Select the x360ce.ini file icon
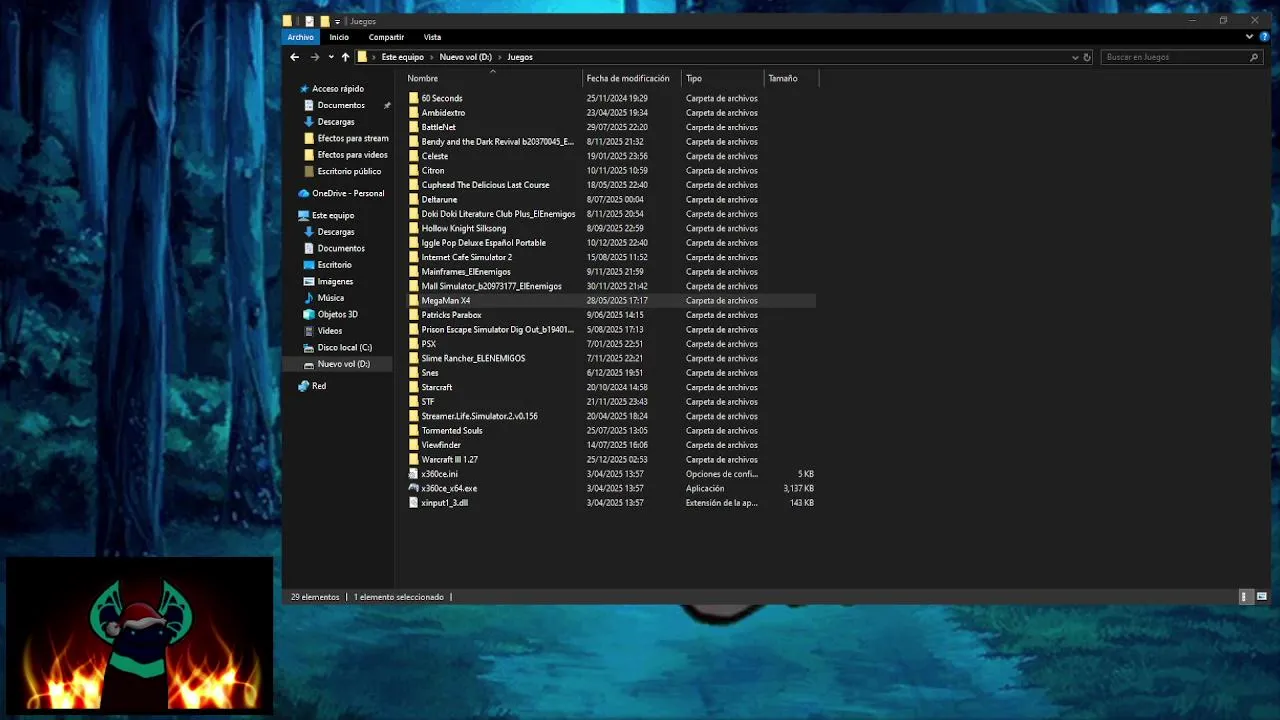The image size is (1280, 720). [413, 474]
